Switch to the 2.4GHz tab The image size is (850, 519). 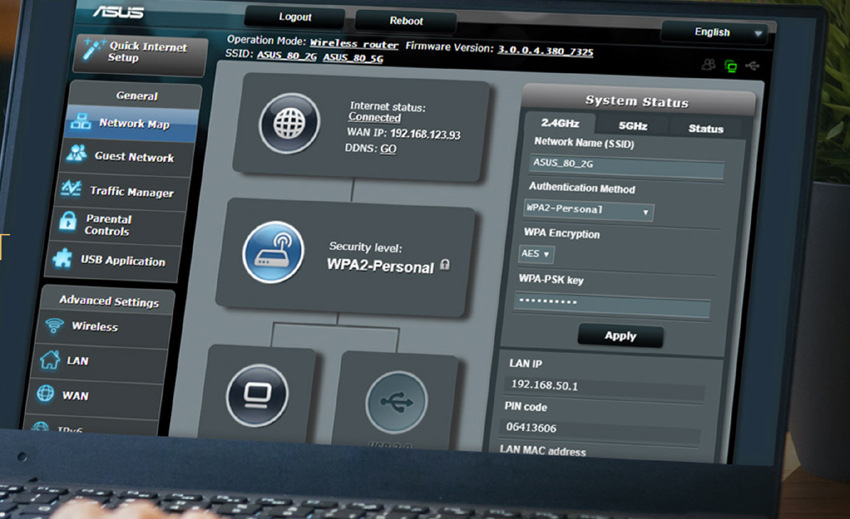coord(560,124)
